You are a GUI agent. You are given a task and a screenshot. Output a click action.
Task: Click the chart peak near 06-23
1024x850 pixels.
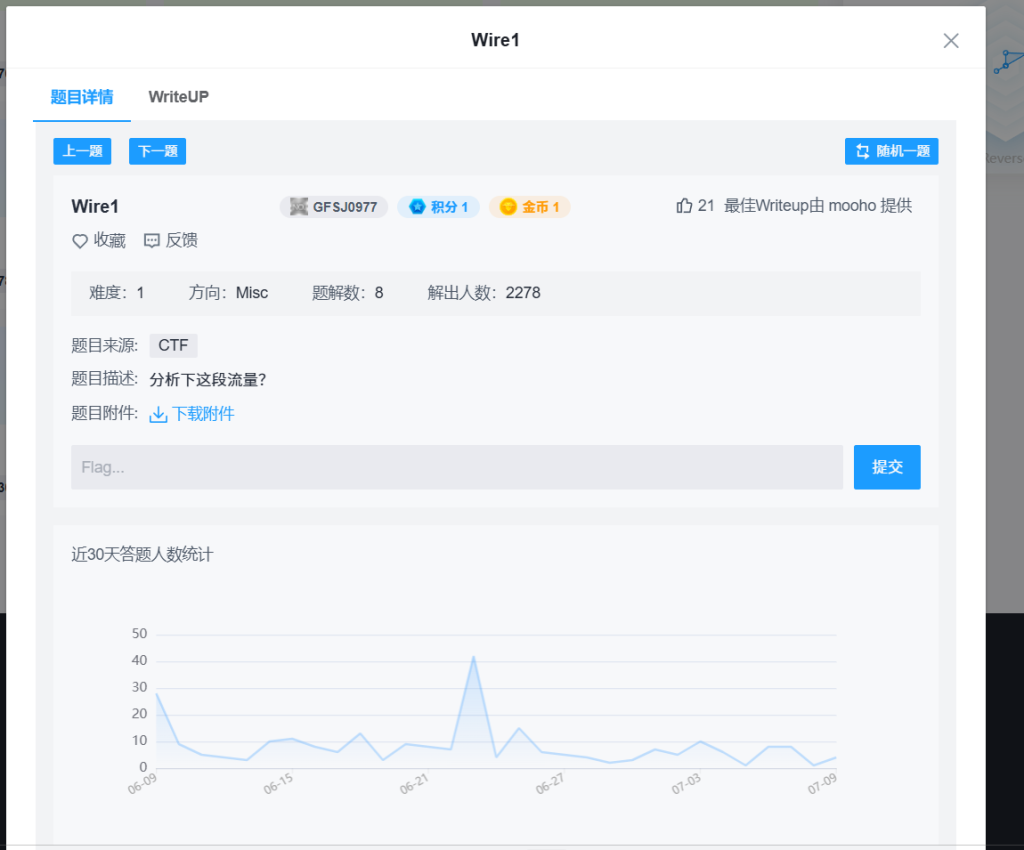pyautogui.click(x=473, y=657)
